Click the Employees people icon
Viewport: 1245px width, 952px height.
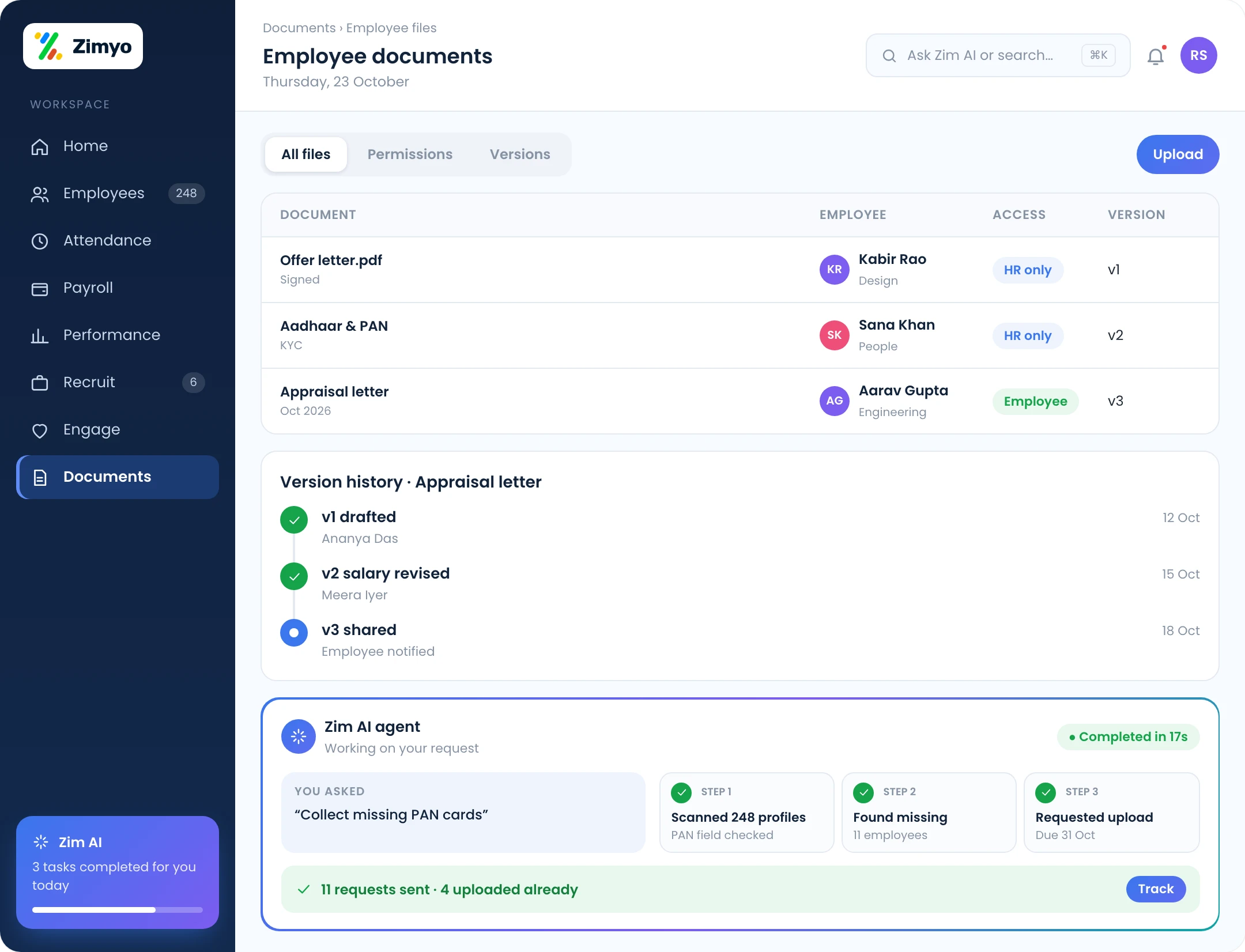click(x=40, y=194)
